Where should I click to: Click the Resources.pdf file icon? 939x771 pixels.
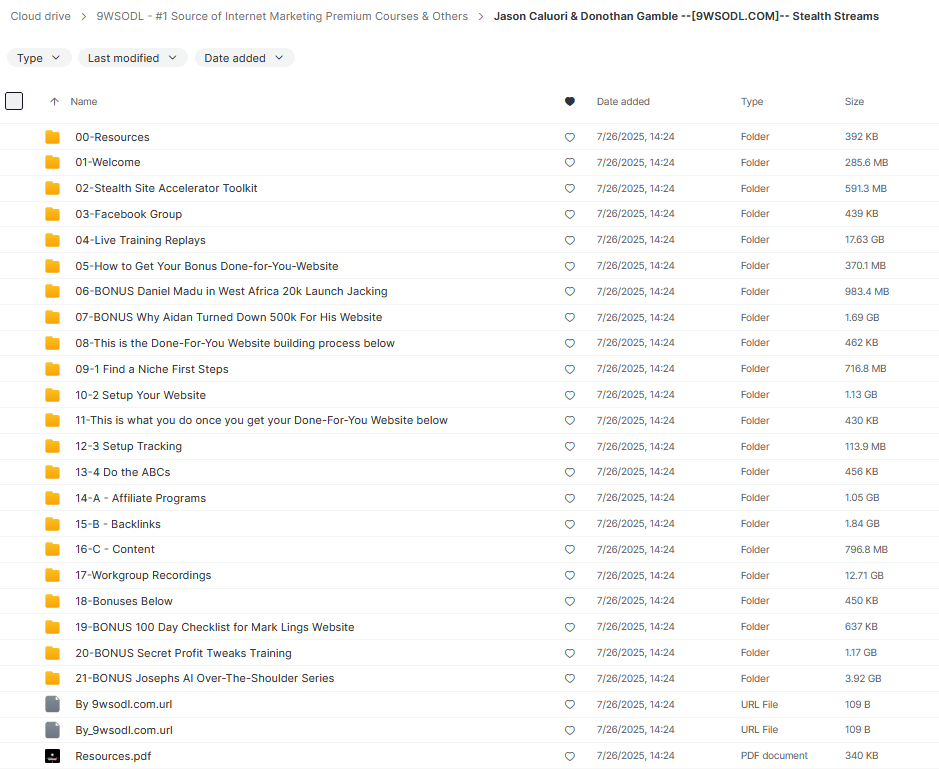coord(53,756)
